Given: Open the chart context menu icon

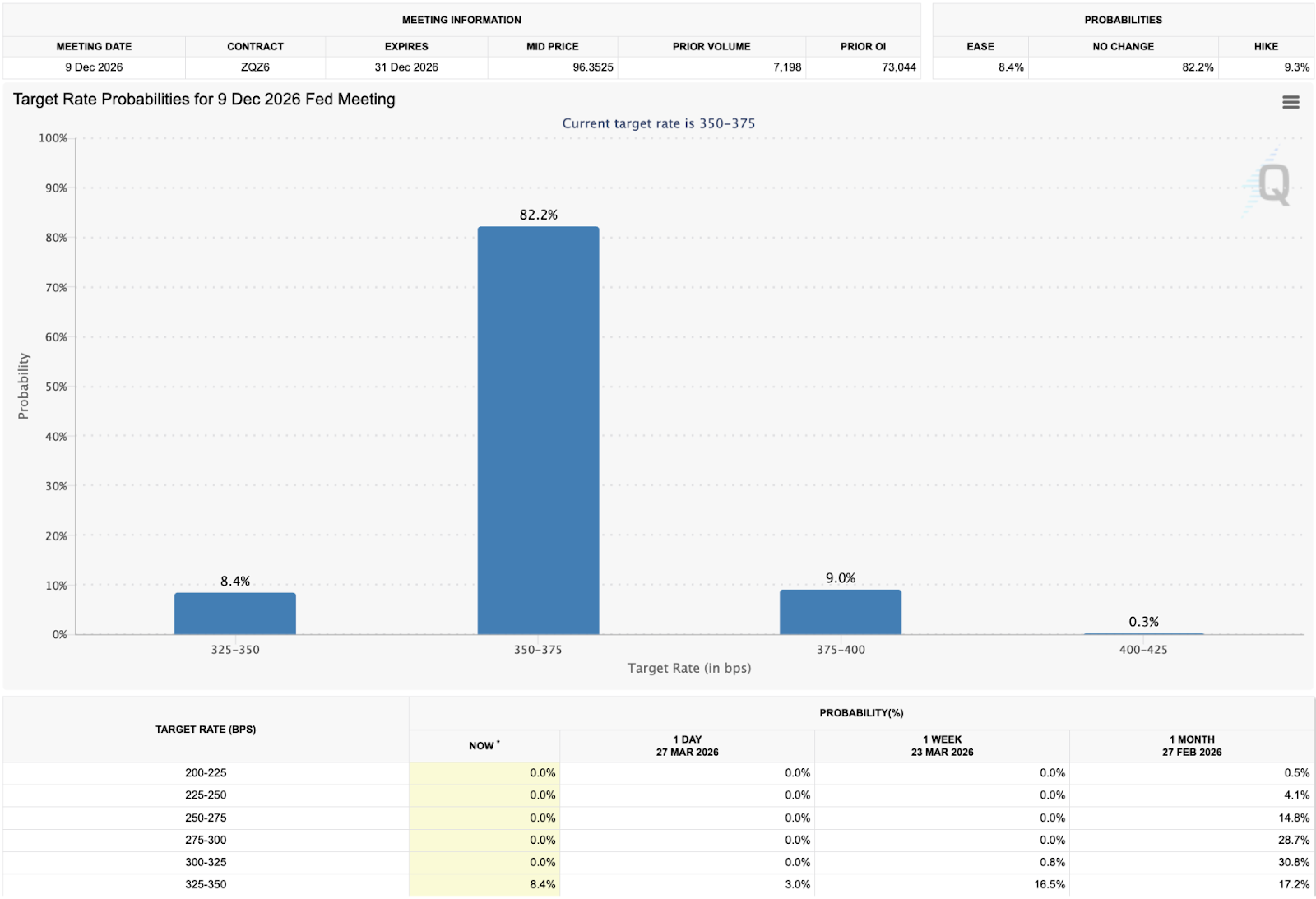Looking at the screenshot, I should (1291, 102).
